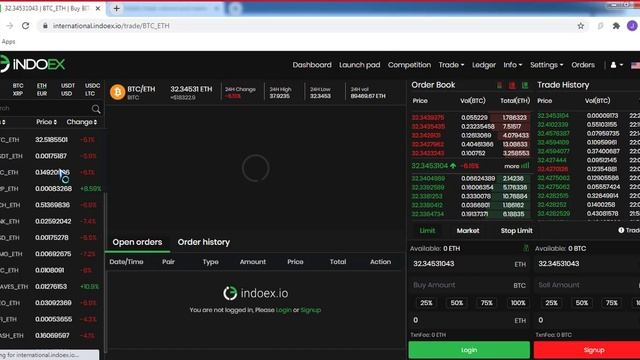Close the BTC_ETH browser tab
Image resolution: width=640 pixels, height=360 pixels.
click(x=98, y=8)
